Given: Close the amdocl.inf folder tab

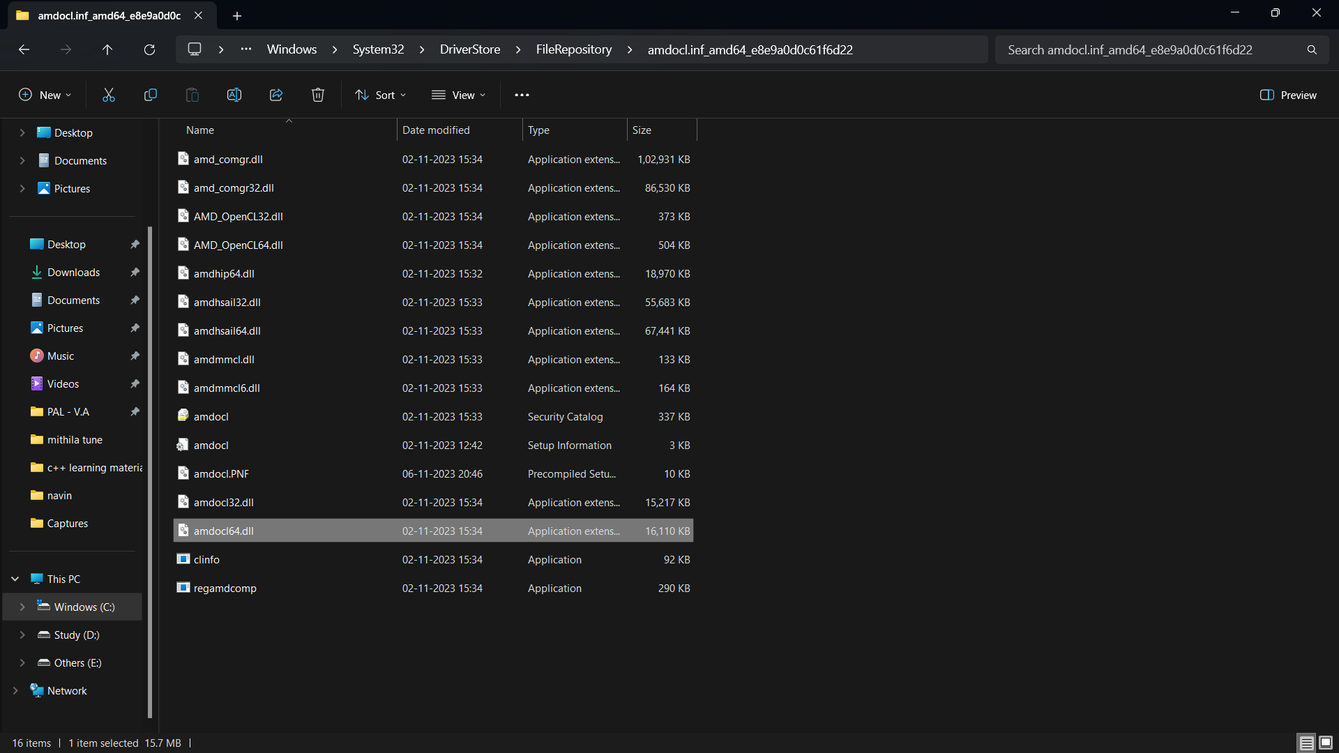Looking at the screenshot, I should coord(198,16).
